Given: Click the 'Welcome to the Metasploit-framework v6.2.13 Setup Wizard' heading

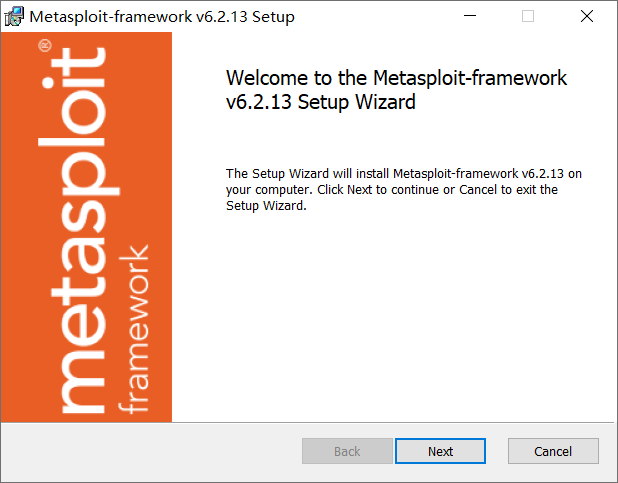Looking at the screenshot, I should [x=396, y=90].
